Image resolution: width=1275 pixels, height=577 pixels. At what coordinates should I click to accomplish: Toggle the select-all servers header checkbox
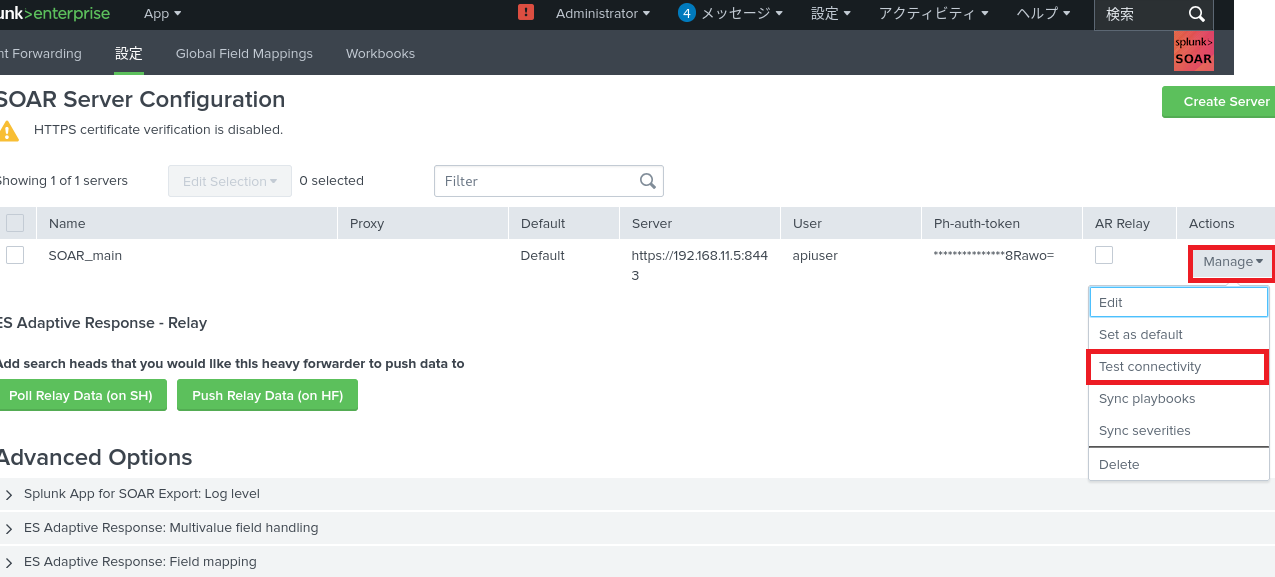tap(15, 223)
